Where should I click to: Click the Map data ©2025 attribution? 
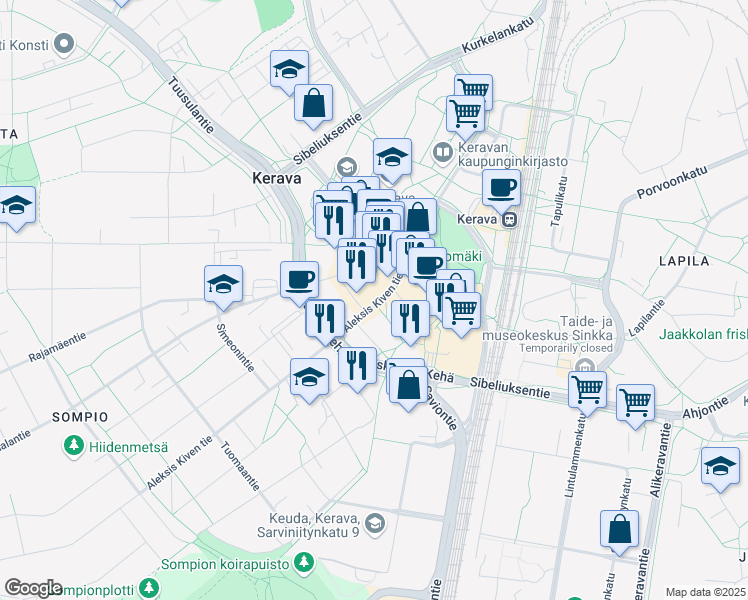click(x=706, y=592)
